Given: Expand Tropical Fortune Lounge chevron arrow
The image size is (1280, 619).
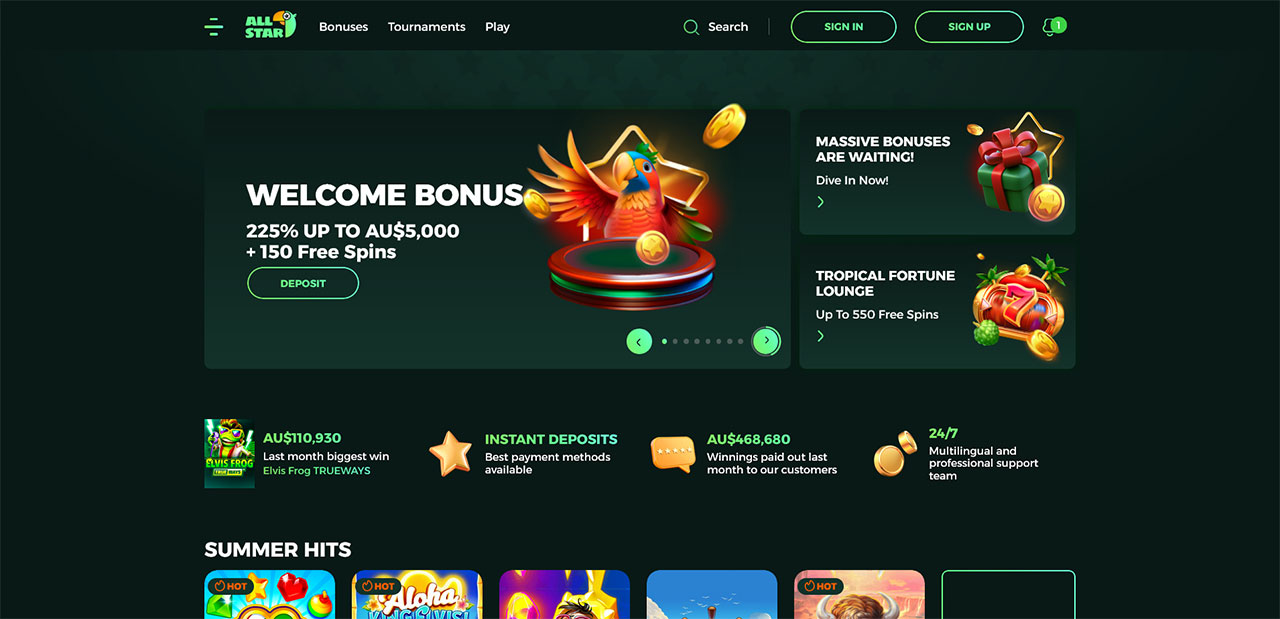Looking at the screenshot, I should [x=821, y=336].
